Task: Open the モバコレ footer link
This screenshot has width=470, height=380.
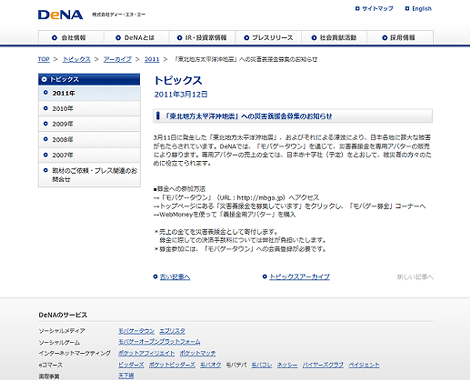Action: 262,365
